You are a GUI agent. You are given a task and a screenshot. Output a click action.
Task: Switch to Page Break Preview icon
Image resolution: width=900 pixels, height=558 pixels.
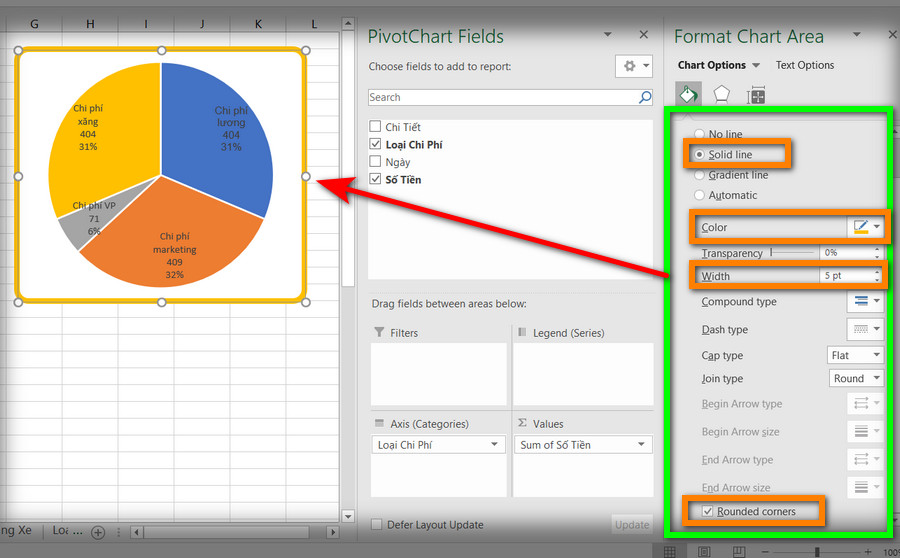coord(739,552)
